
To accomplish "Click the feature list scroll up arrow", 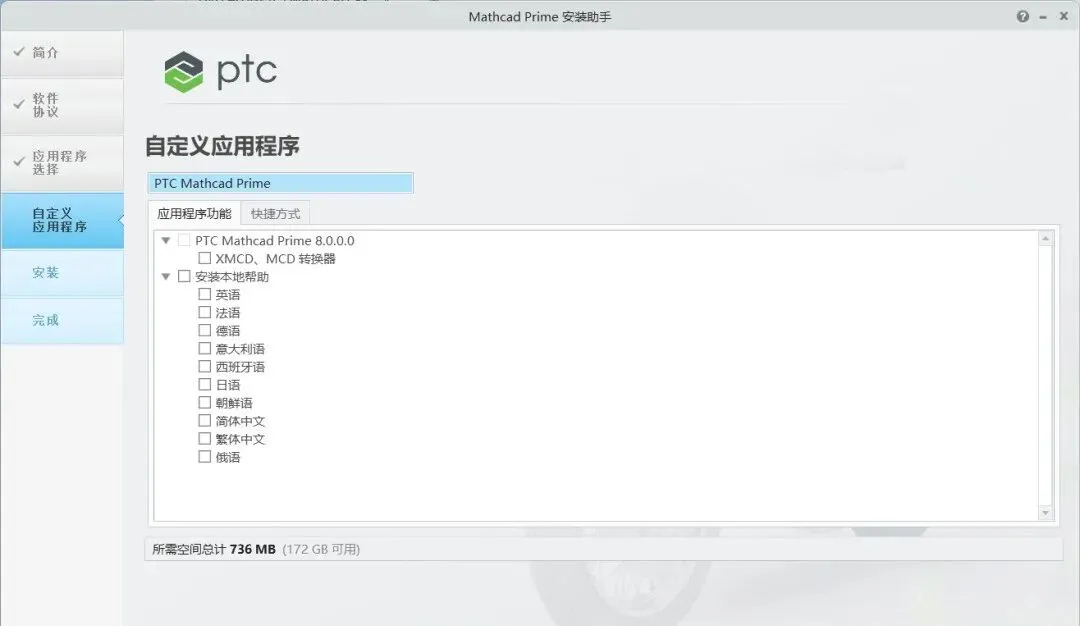I will pos(1046,238).
